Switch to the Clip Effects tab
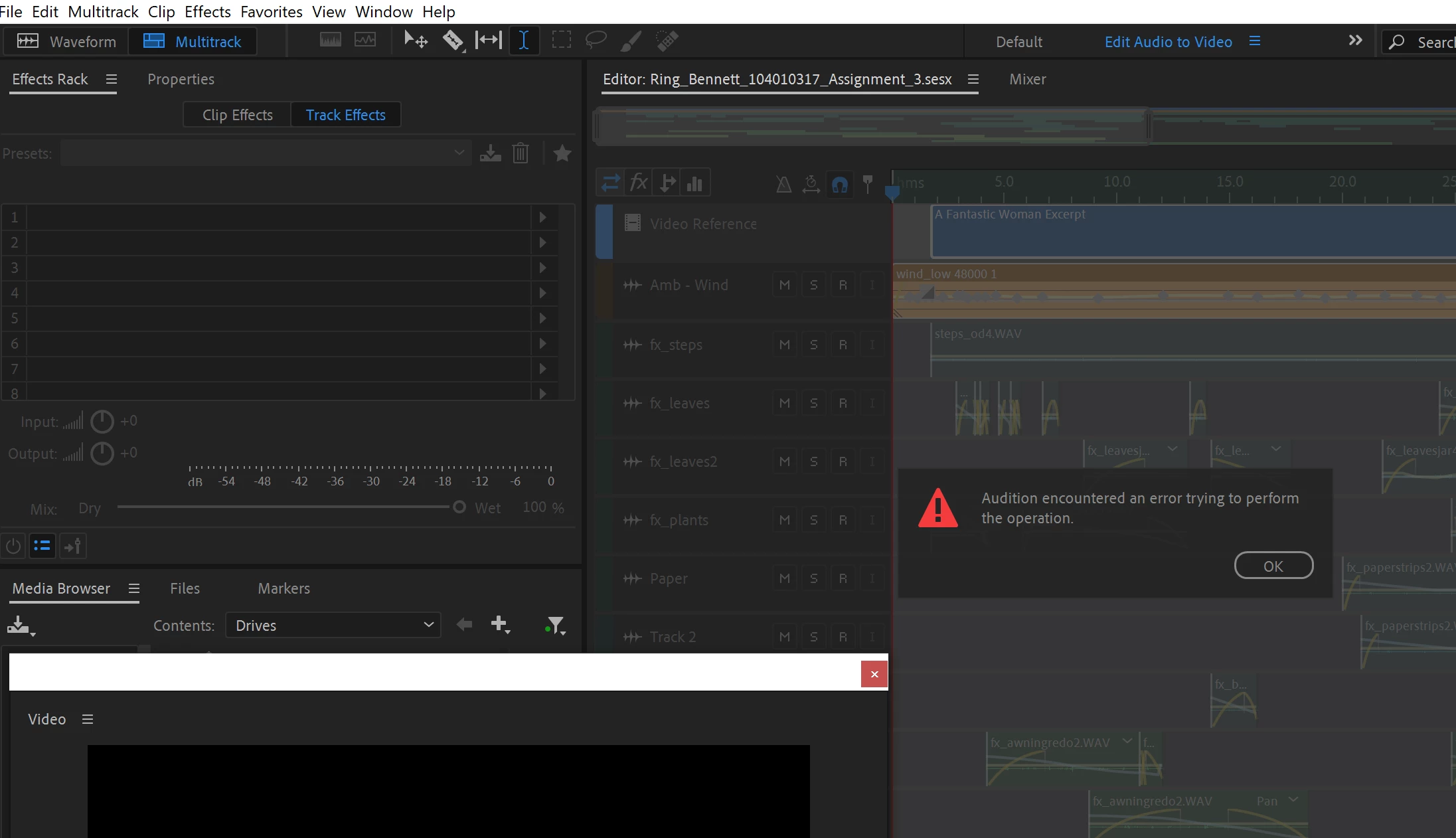Screen dimensions: 1456x838 [x=238, y=115]
